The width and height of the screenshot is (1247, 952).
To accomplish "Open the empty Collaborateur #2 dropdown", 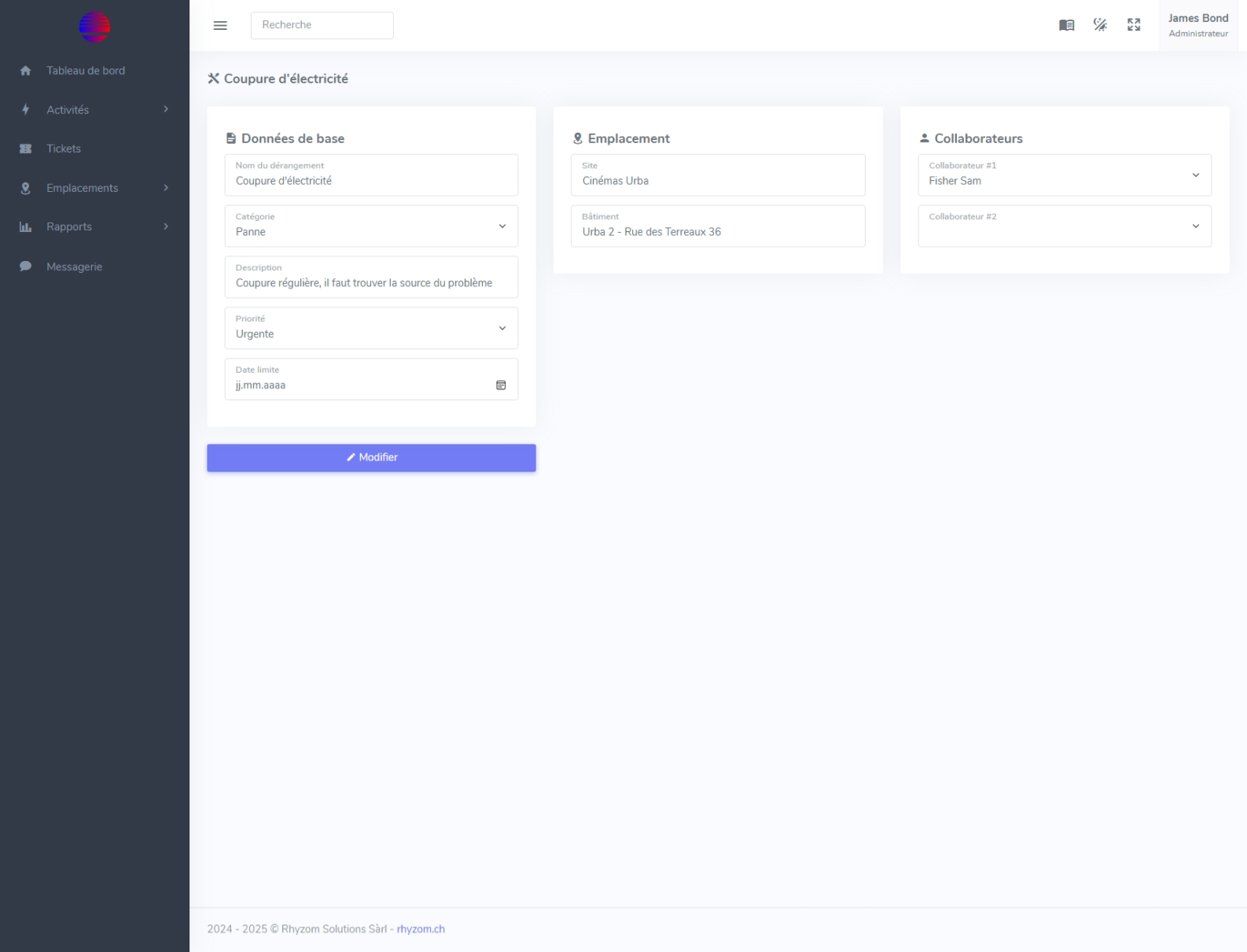I will point(1064,226).
